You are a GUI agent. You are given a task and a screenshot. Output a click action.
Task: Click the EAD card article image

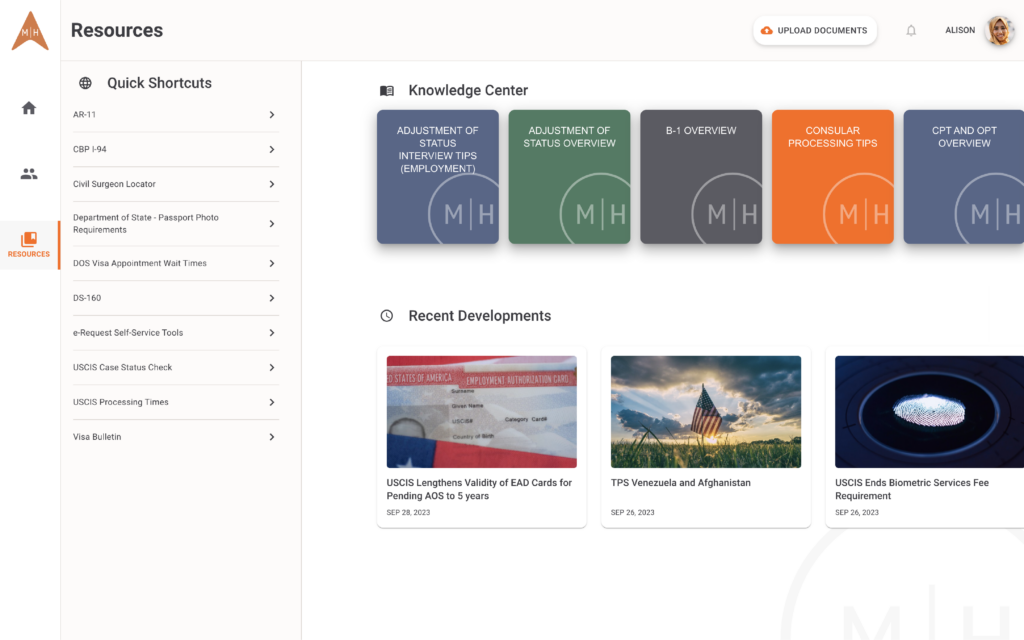coord(481,412)
